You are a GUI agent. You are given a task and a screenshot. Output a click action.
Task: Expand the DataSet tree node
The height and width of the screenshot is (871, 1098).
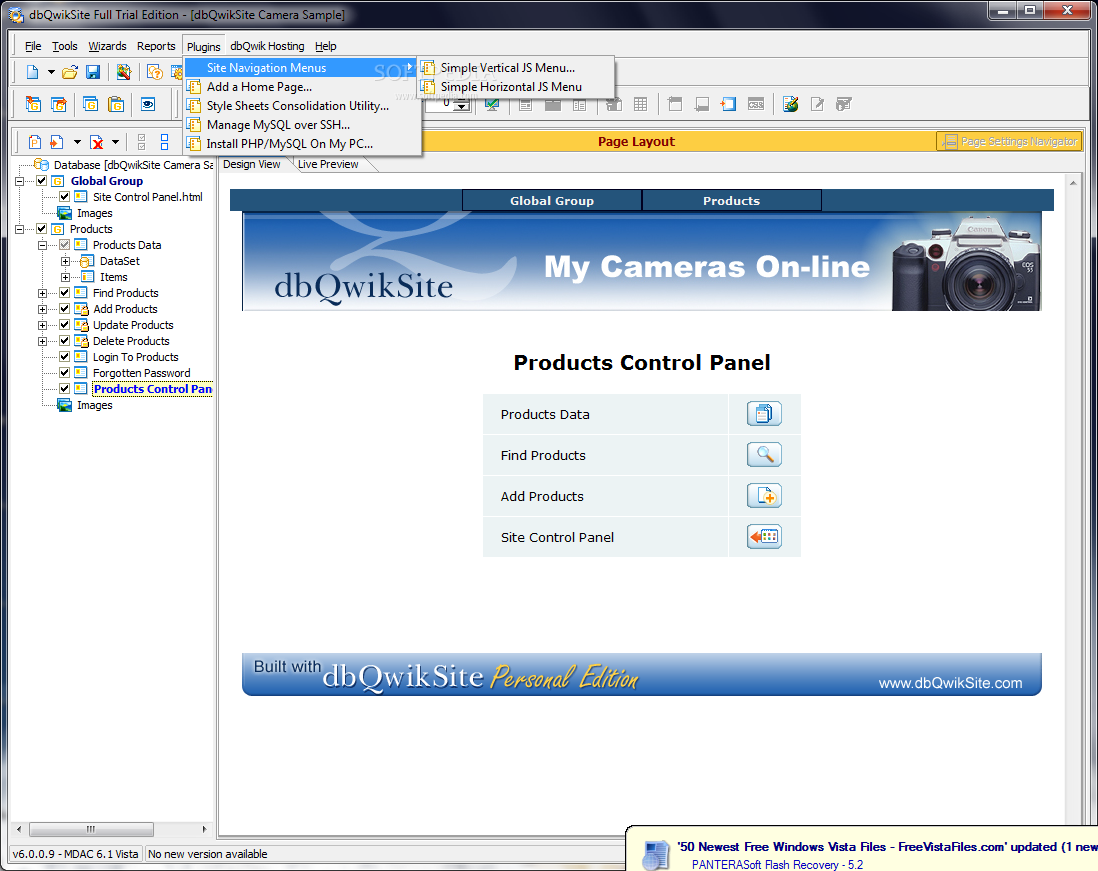(65, 261)
